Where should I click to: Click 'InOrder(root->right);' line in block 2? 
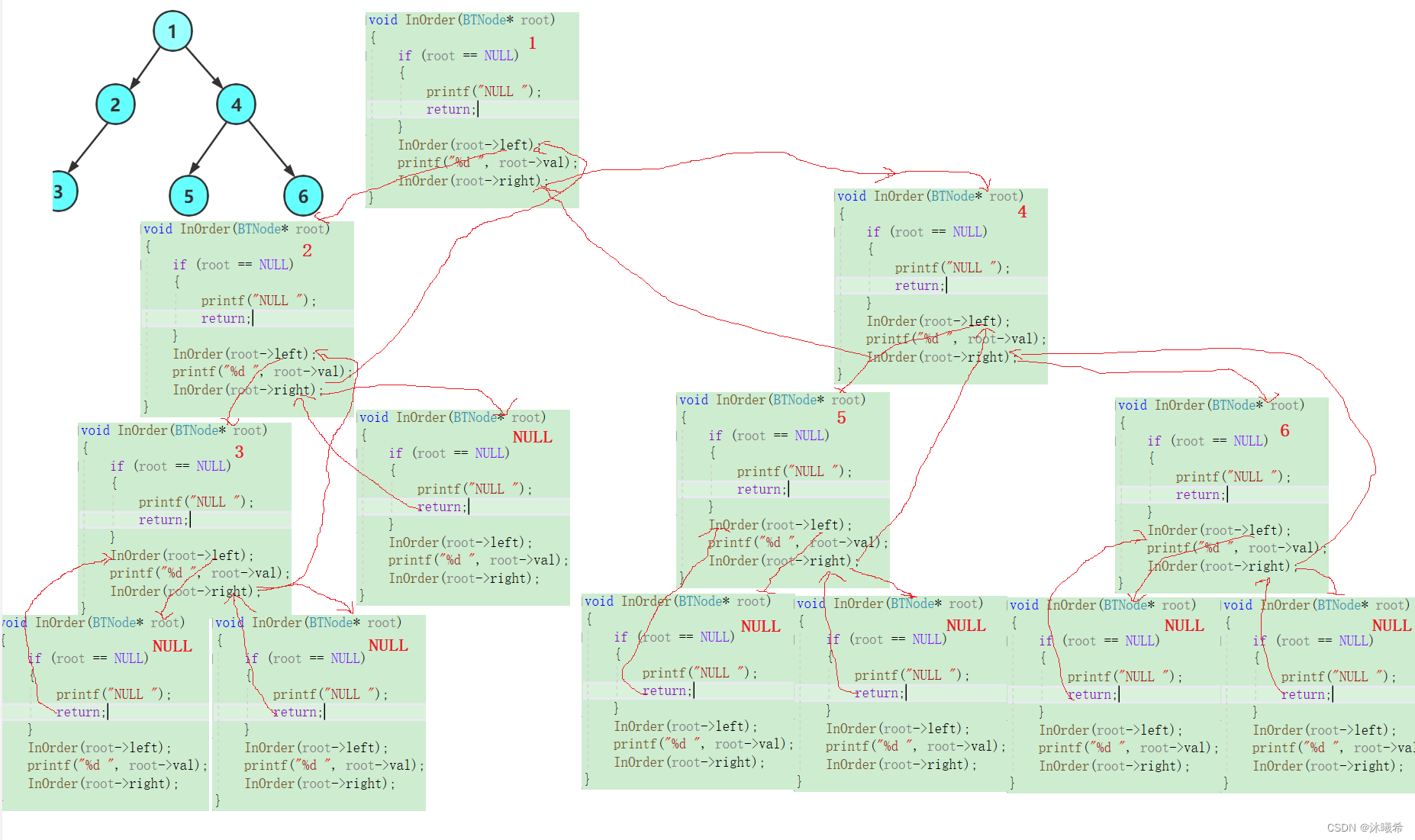point(247,390)
